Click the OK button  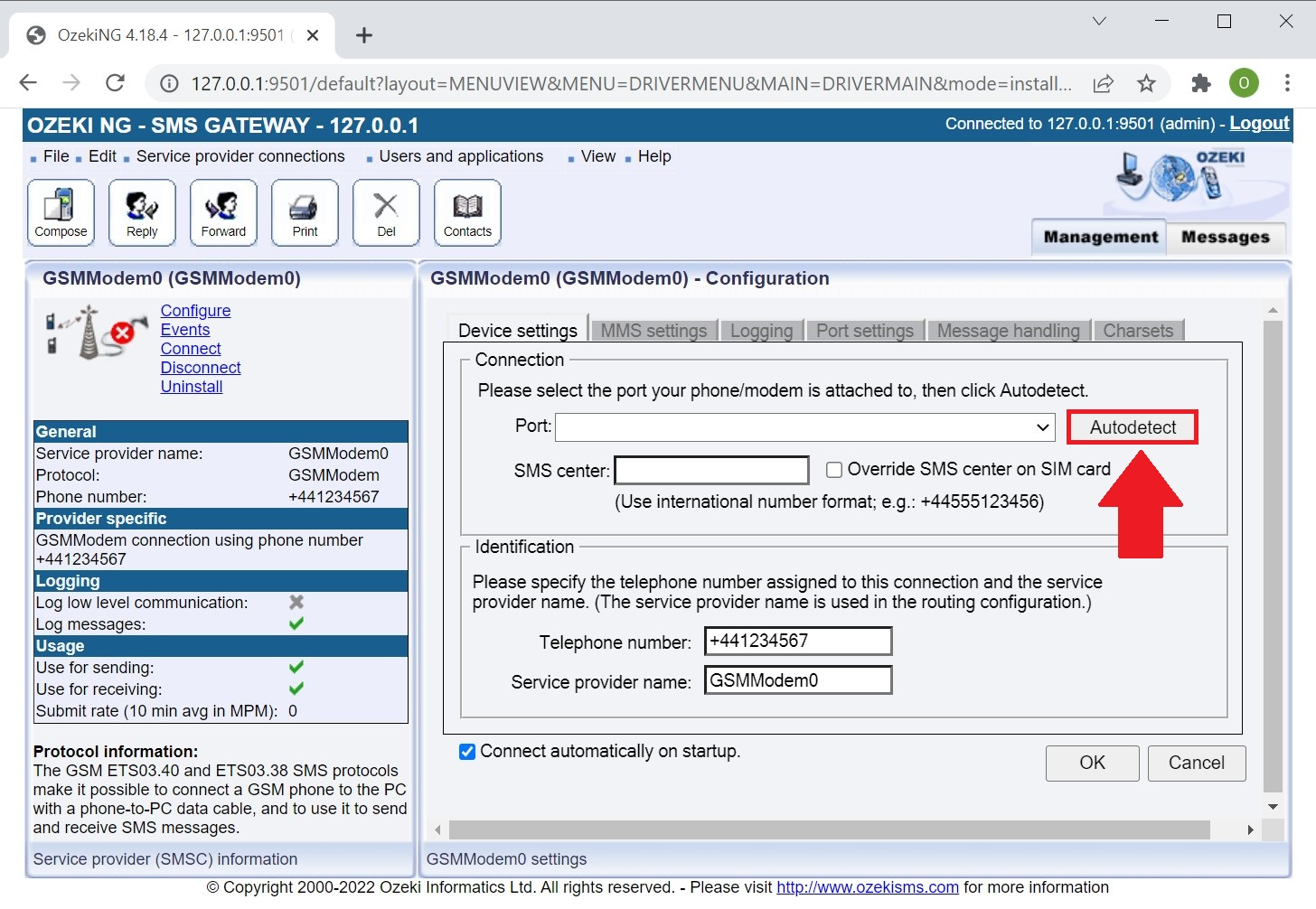[x=1092, y=763]
